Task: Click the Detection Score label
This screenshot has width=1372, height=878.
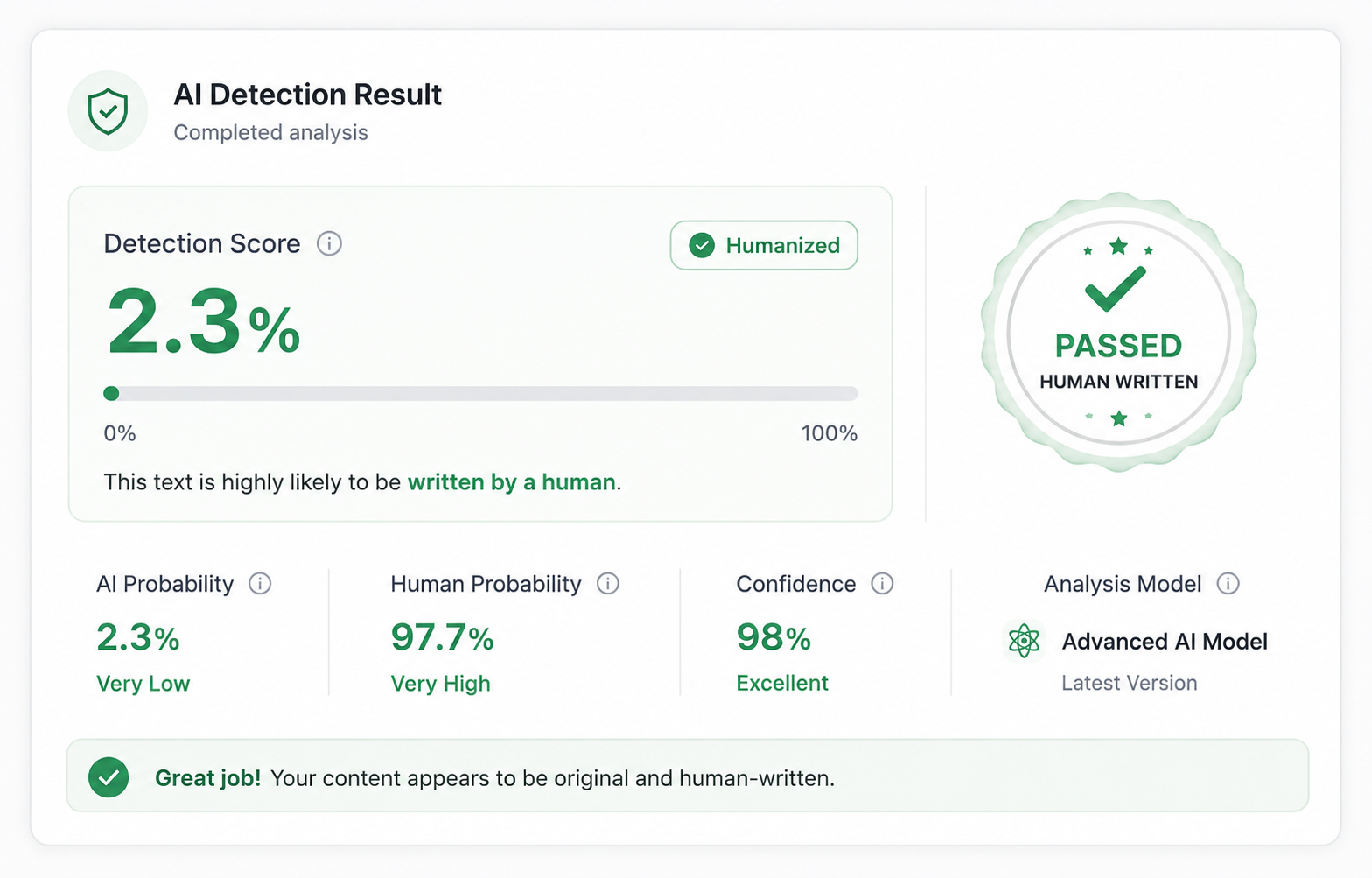Action: tap(202, 243)
